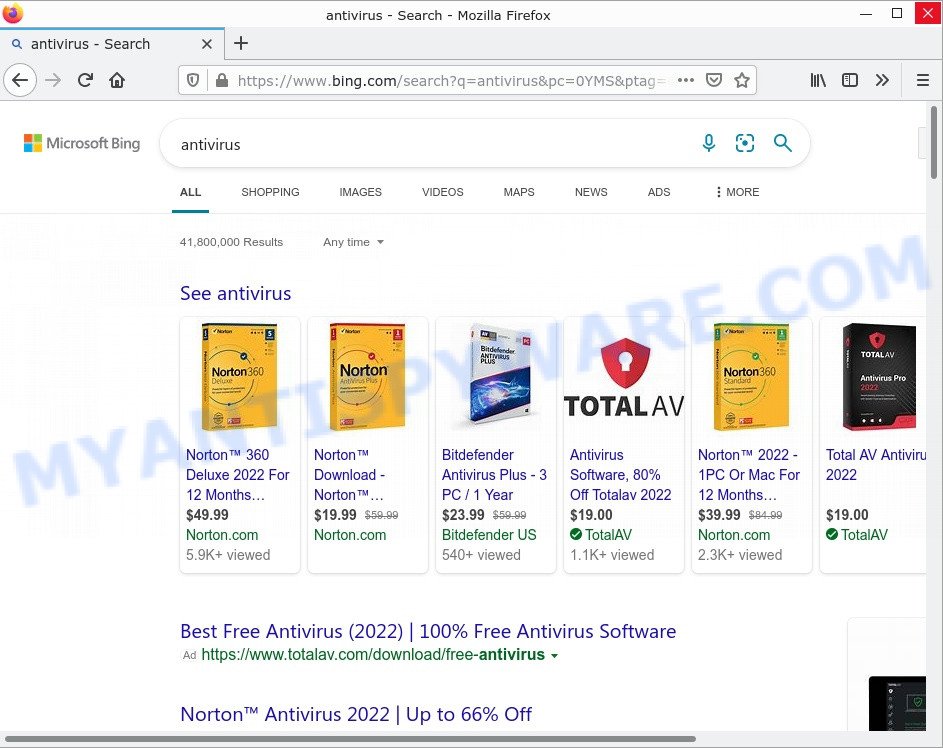Open Bitdefender Antivirus Plus 3 PC link
The image size is (943, 748).
pos(494,474)
